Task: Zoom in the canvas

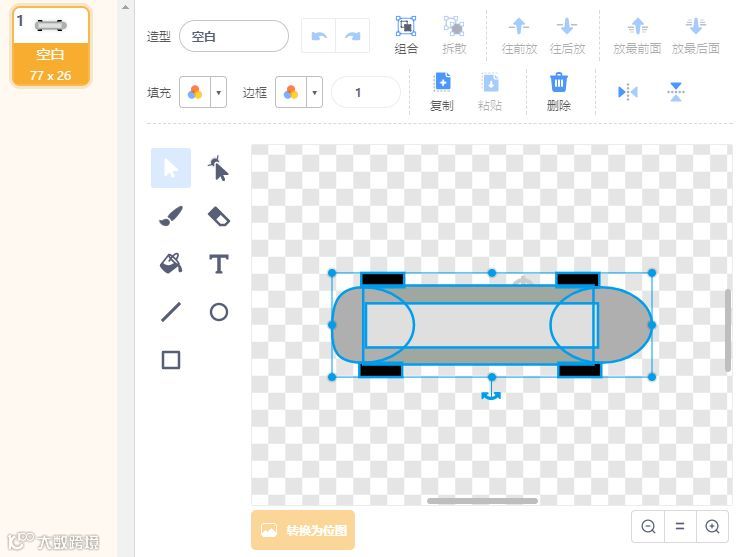Action: (x=712, y=527)
